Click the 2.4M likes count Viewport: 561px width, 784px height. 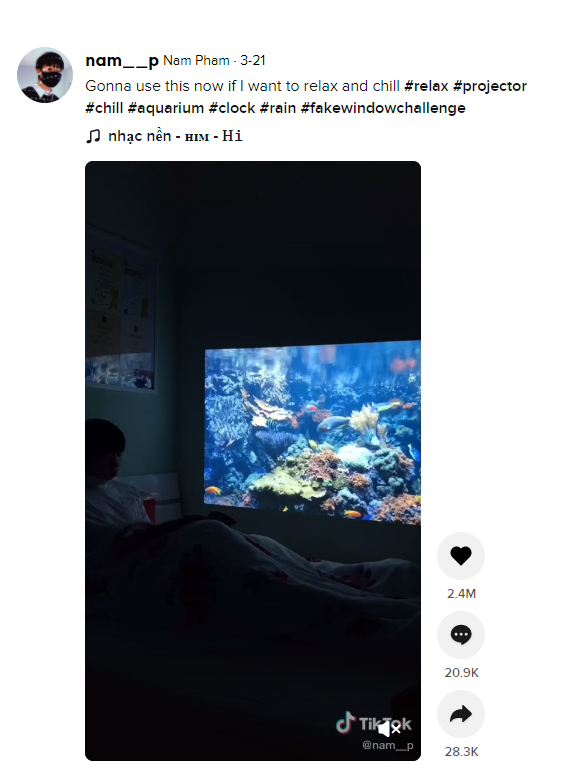(x=461, y=594)
